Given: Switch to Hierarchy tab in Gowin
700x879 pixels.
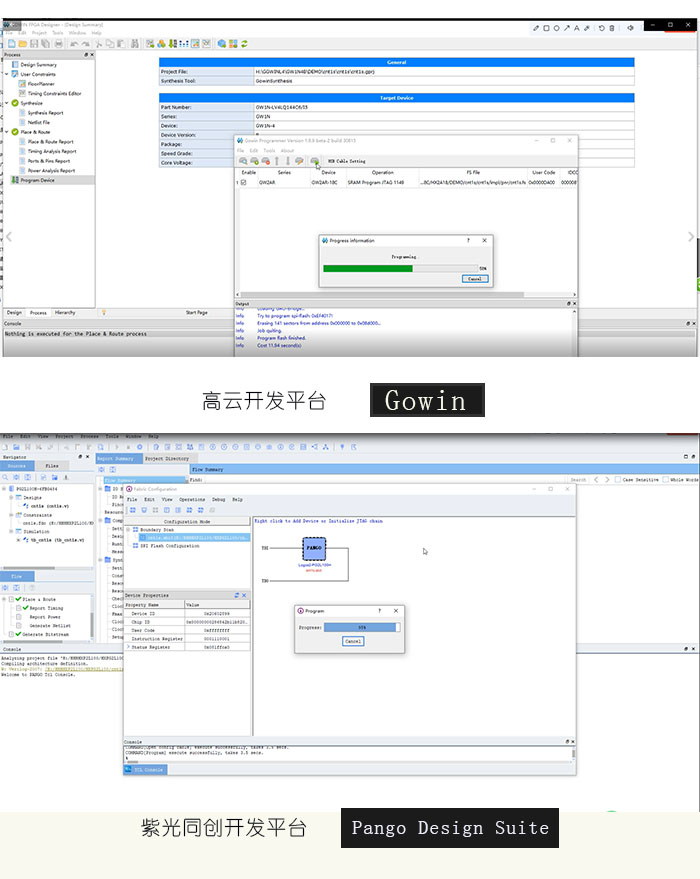Looking at the screenshot, I should pos(65,313).
